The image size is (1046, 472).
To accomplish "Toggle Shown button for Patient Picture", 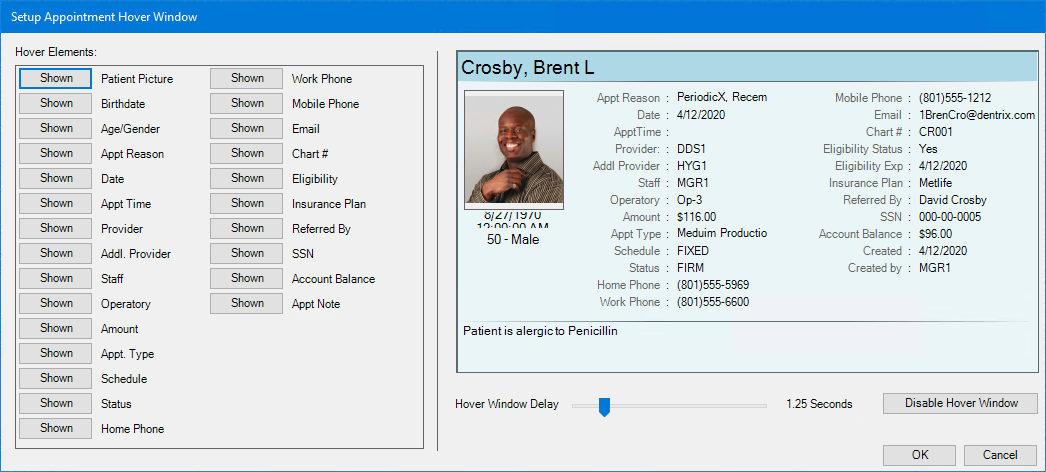I will pyautogui.click(x=56, y=78).
